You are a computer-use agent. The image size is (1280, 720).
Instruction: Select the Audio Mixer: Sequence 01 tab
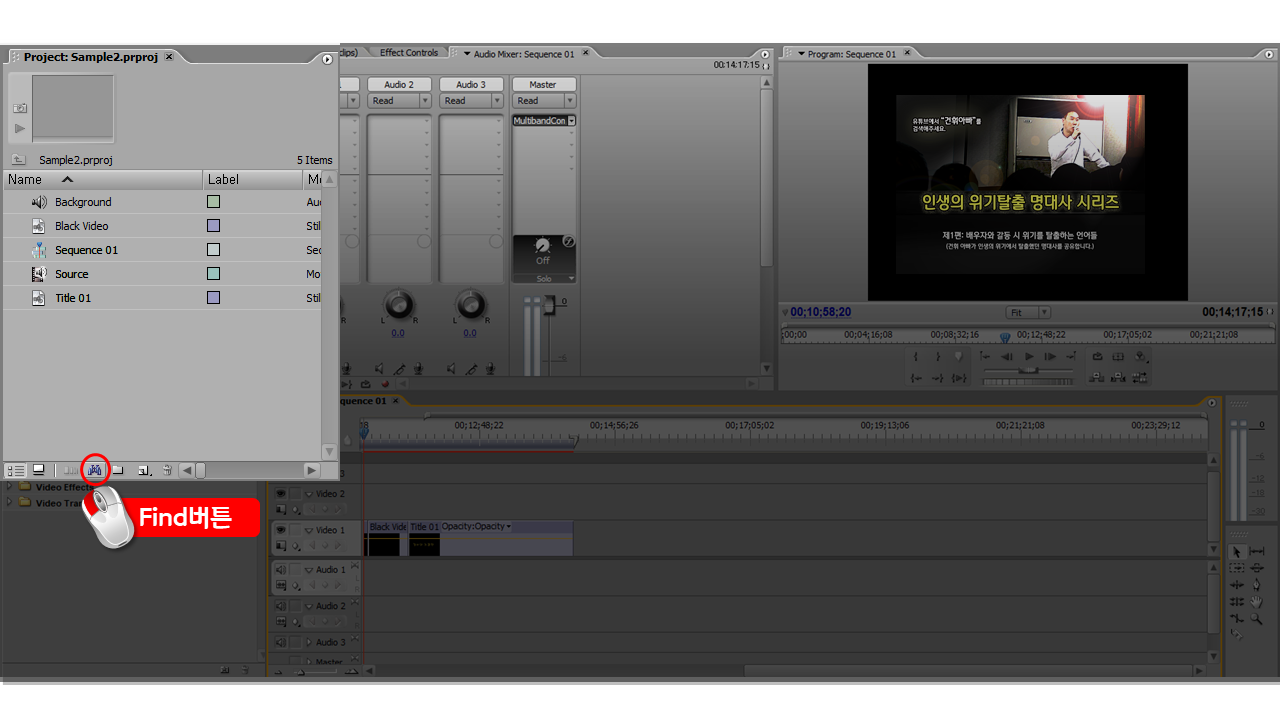[523, 54]
